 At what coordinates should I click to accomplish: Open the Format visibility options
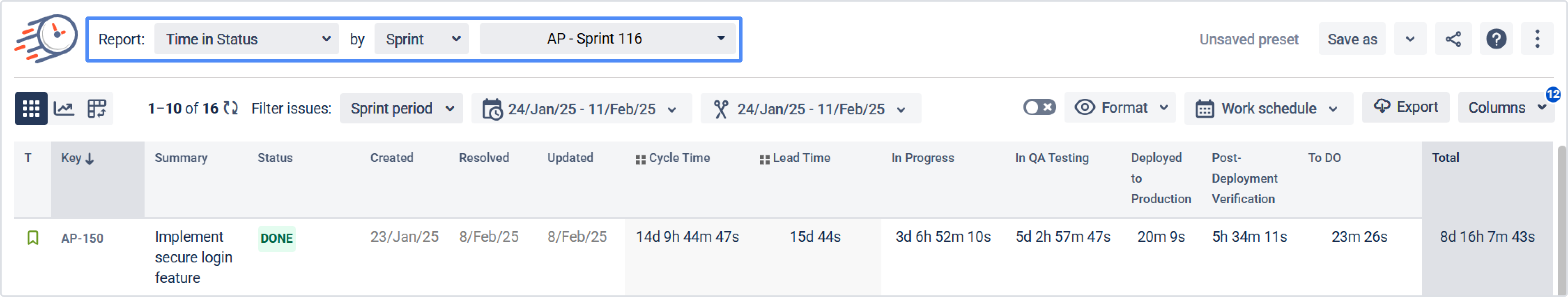click(1120, 108)
